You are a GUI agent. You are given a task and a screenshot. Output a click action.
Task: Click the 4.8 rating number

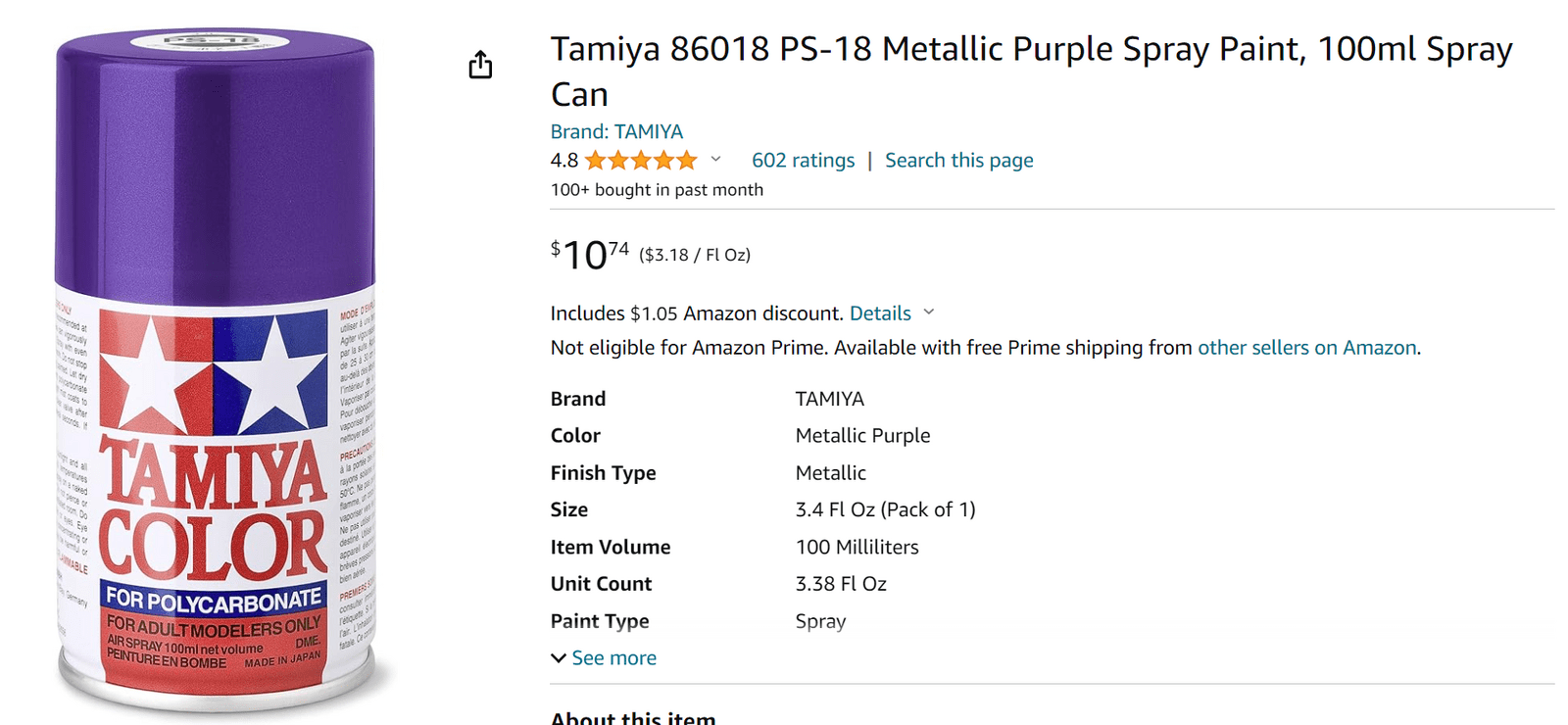coord(564,160)
